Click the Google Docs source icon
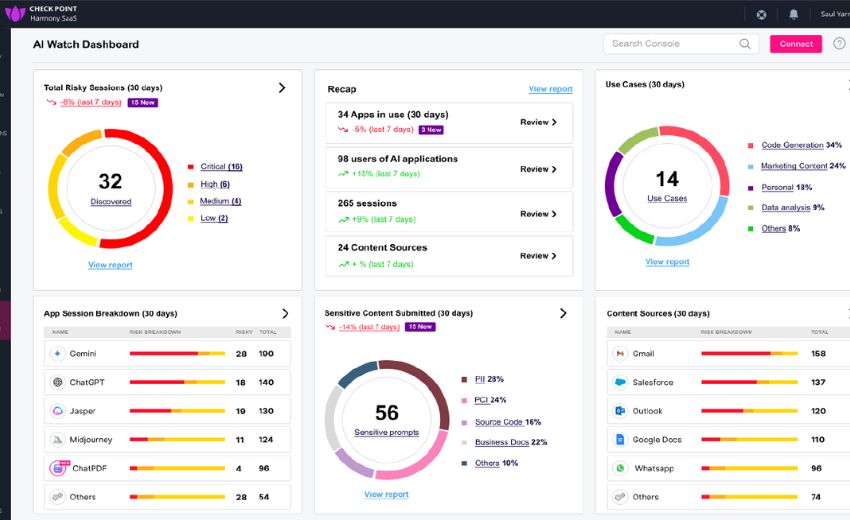Viewport: 850px width, 520px height. click(x=620, y=440)
